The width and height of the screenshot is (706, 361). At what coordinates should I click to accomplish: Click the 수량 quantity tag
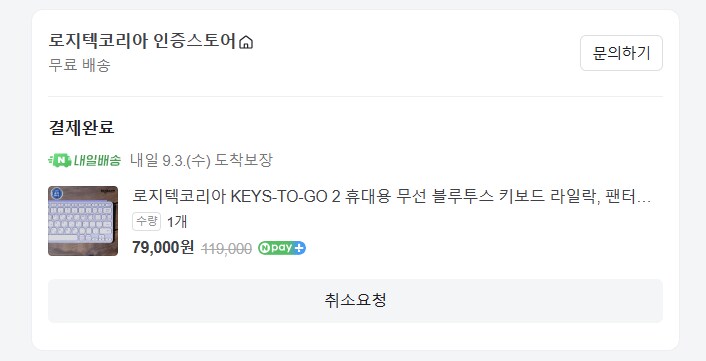(x=146, y=221)
